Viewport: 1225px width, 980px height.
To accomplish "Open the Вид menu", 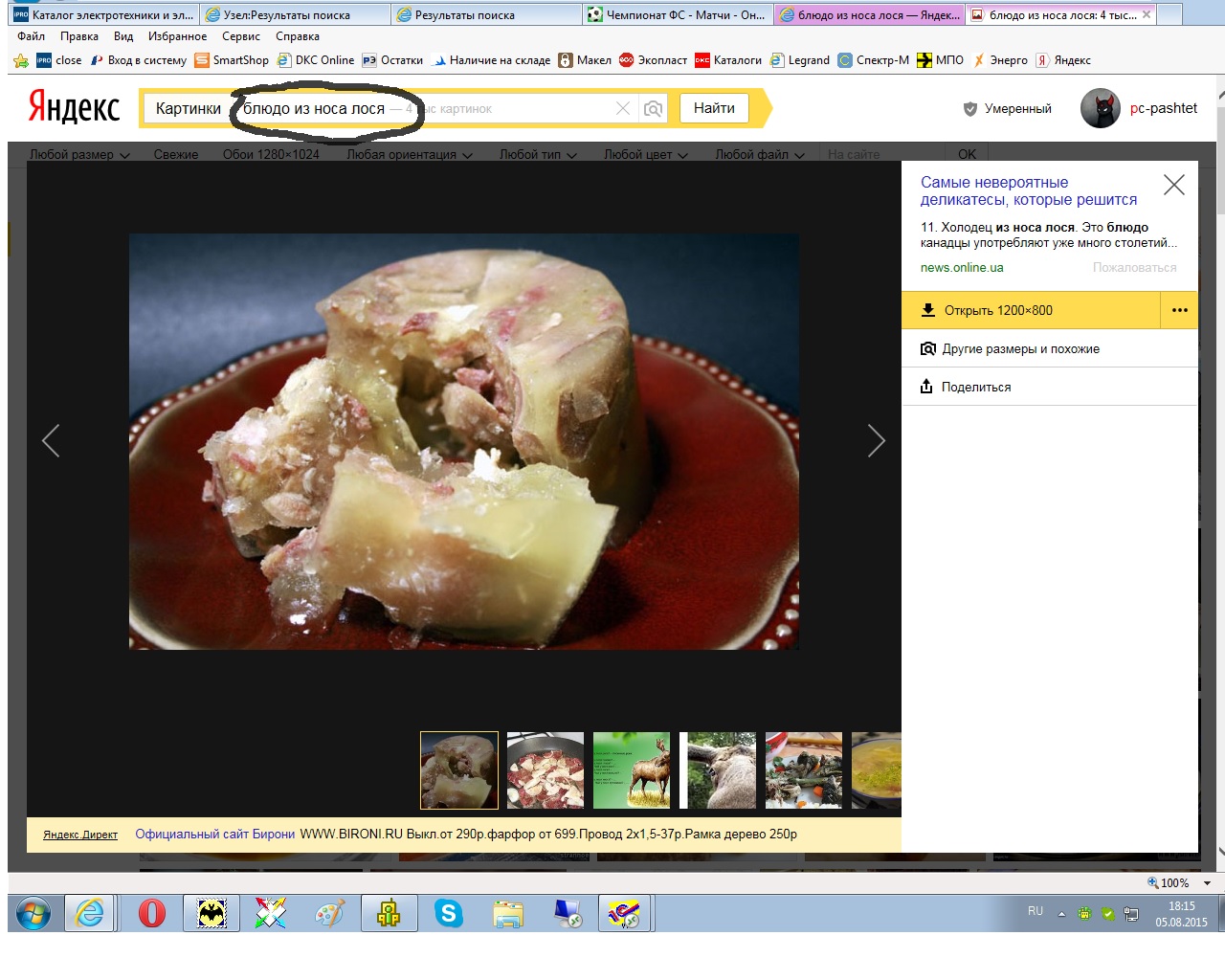I will pyautogui.click(x=123, y=36).
